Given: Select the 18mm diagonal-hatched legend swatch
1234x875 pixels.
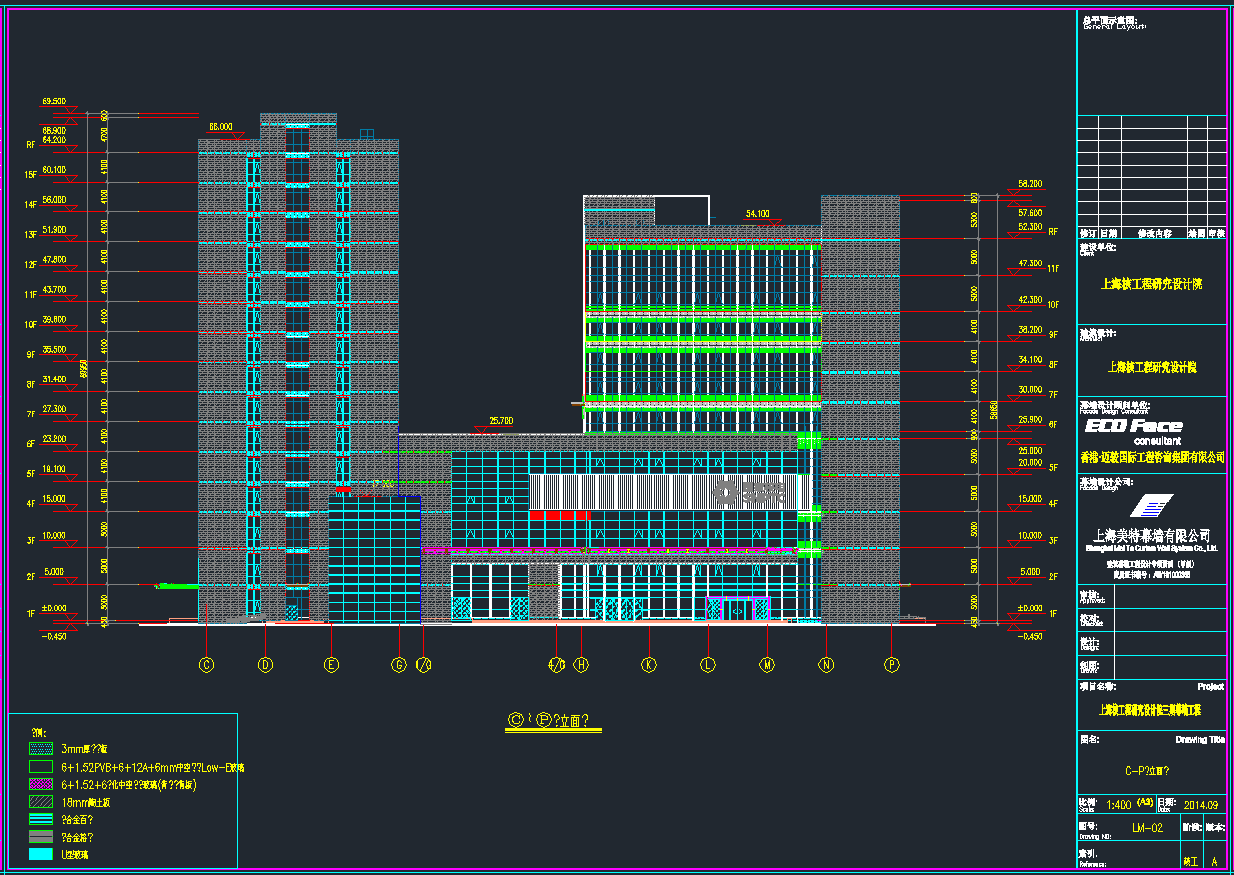Looking at the screenshot, I should click(x=40, y=802).
